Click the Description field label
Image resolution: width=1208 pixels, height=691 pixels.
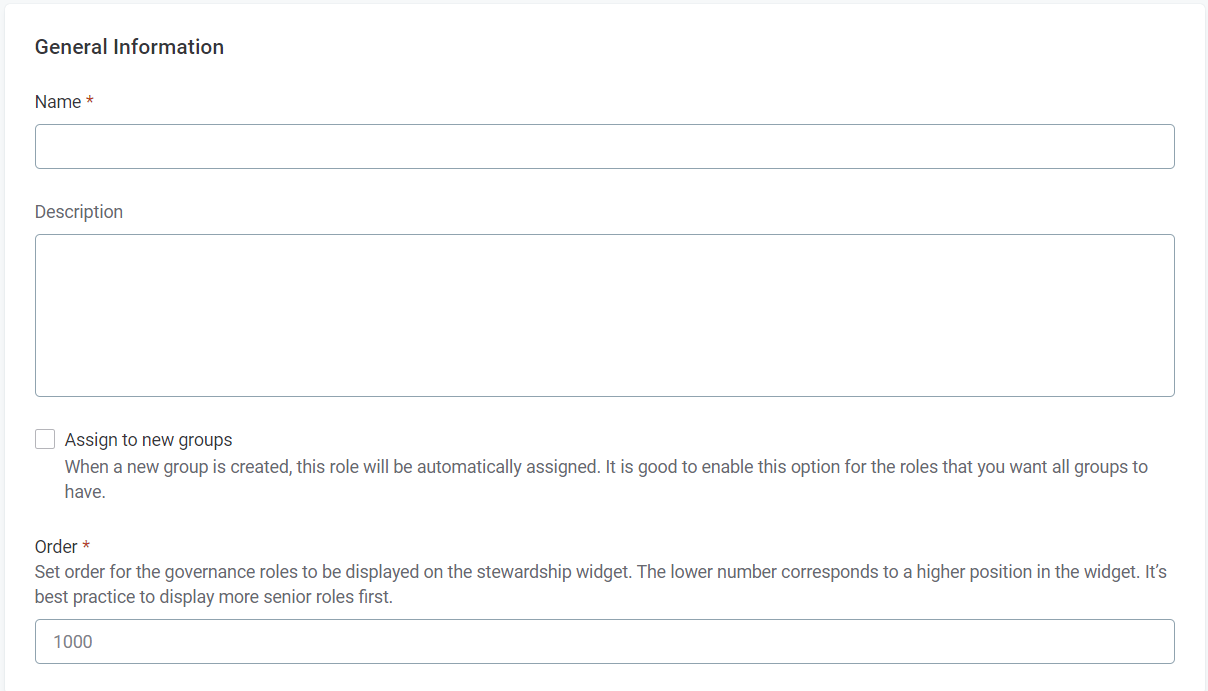(79, 212)
